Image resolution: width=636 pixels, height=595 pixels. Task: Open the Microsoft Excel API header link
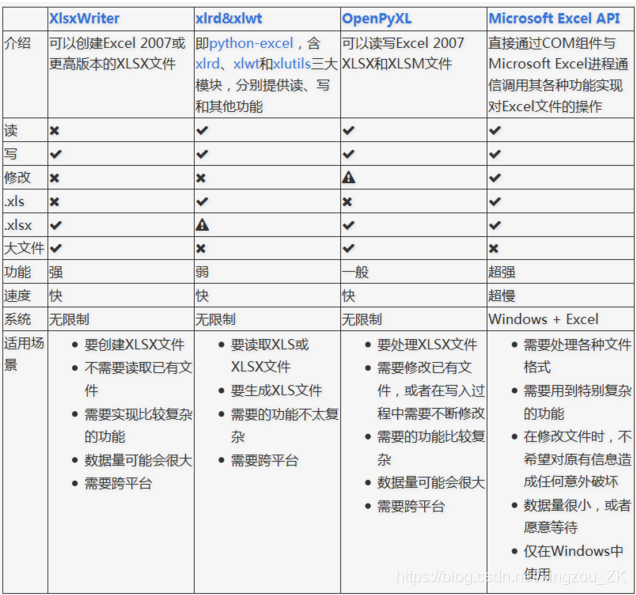(x=554, y=19)
